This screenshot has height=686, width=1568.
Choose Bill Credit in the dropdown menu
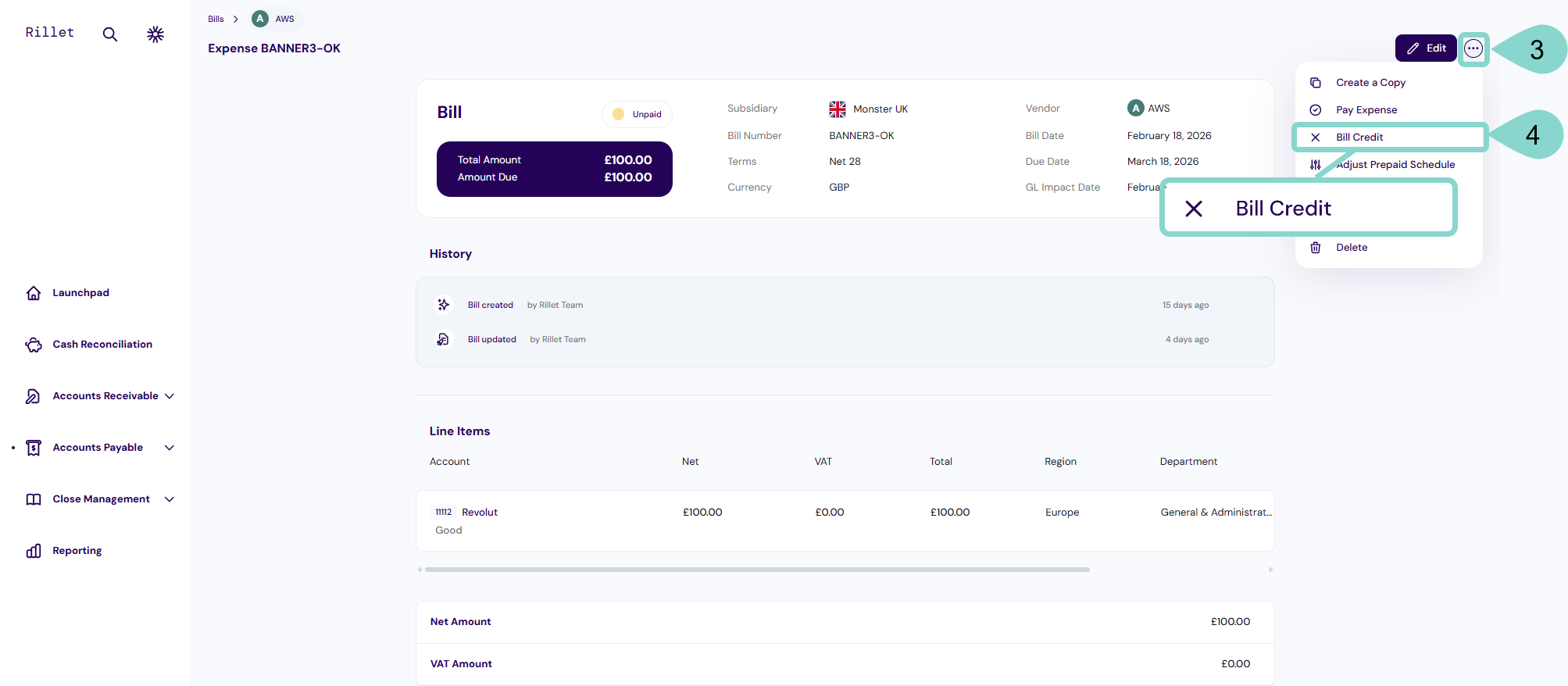pos(1359,138)
